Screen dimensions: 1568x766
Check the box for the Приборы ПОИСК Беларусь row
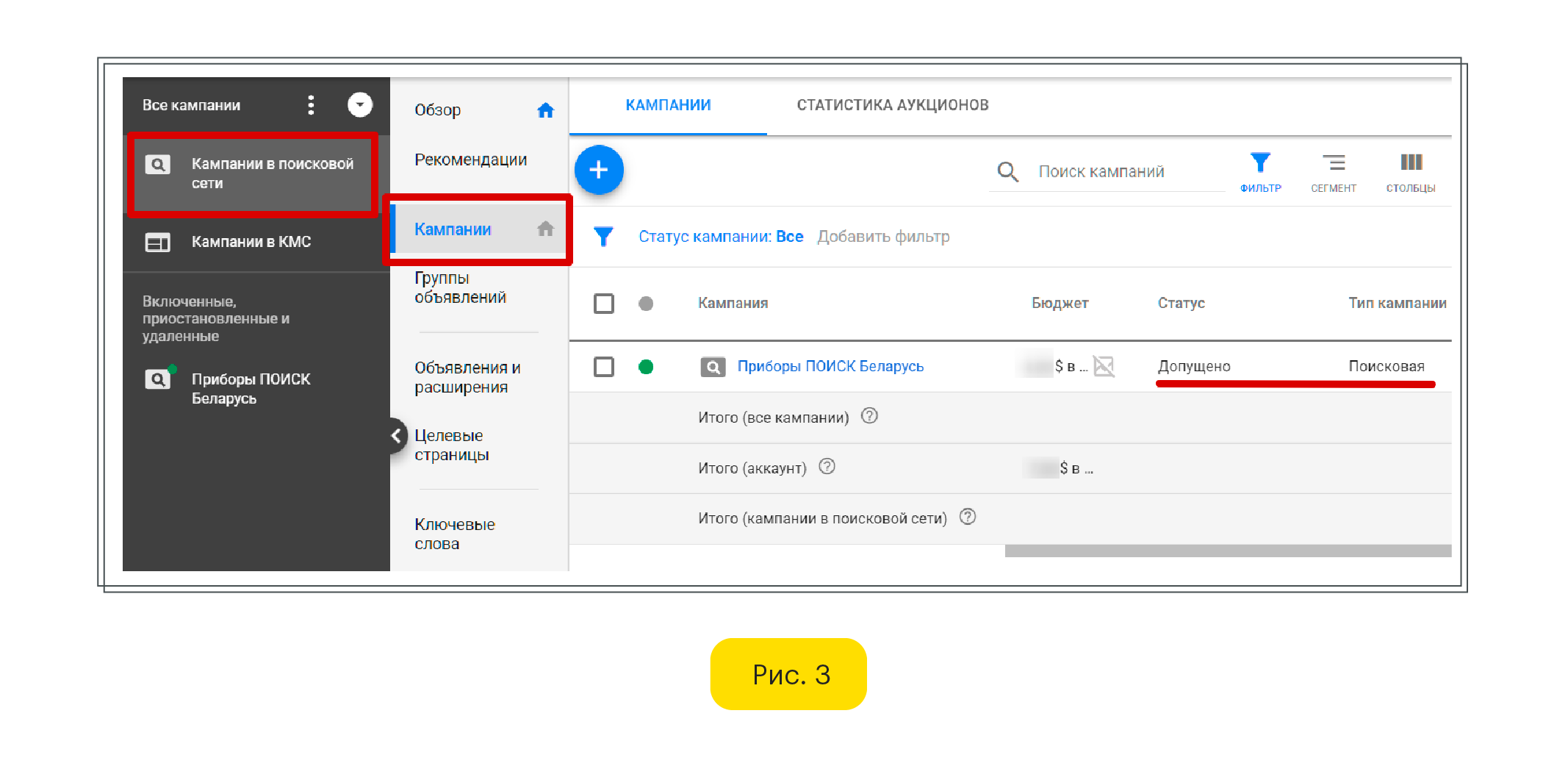click(603, 367)
